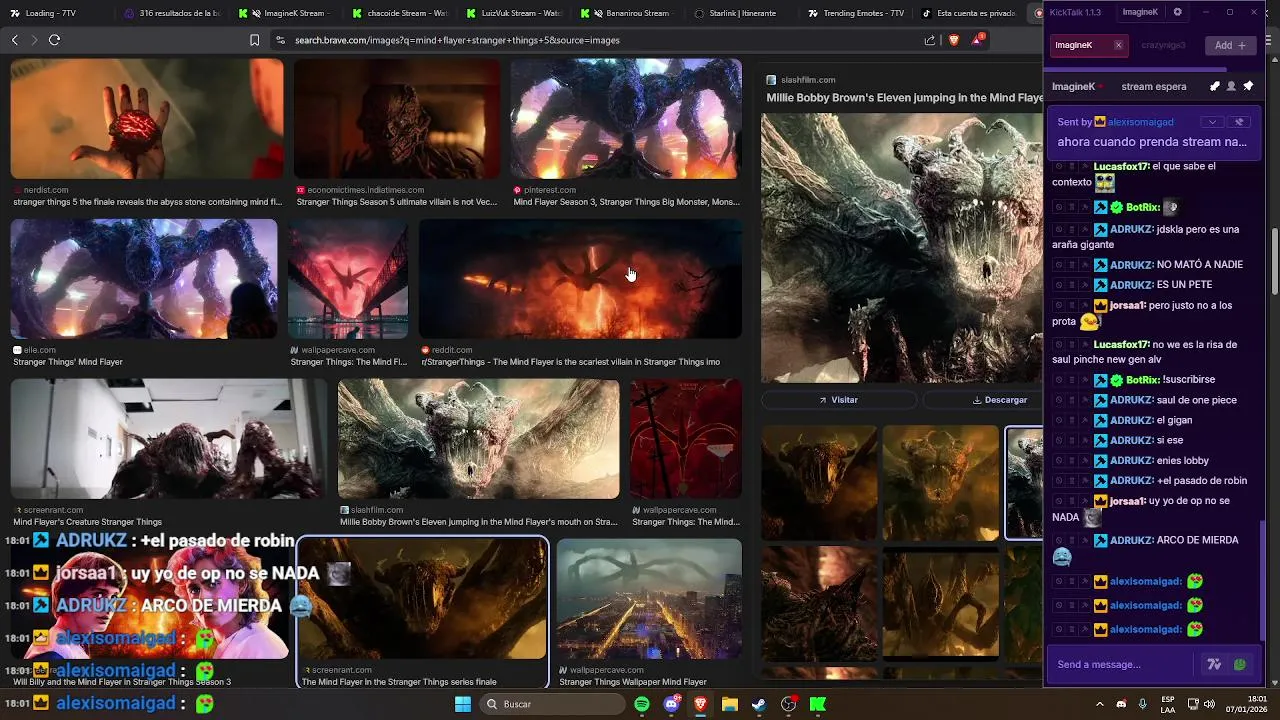The height and width of the screenshot is (720, 1280).
Task: Share the page using address bar icon
Action: pyautogui.click(x=930, y=40)
